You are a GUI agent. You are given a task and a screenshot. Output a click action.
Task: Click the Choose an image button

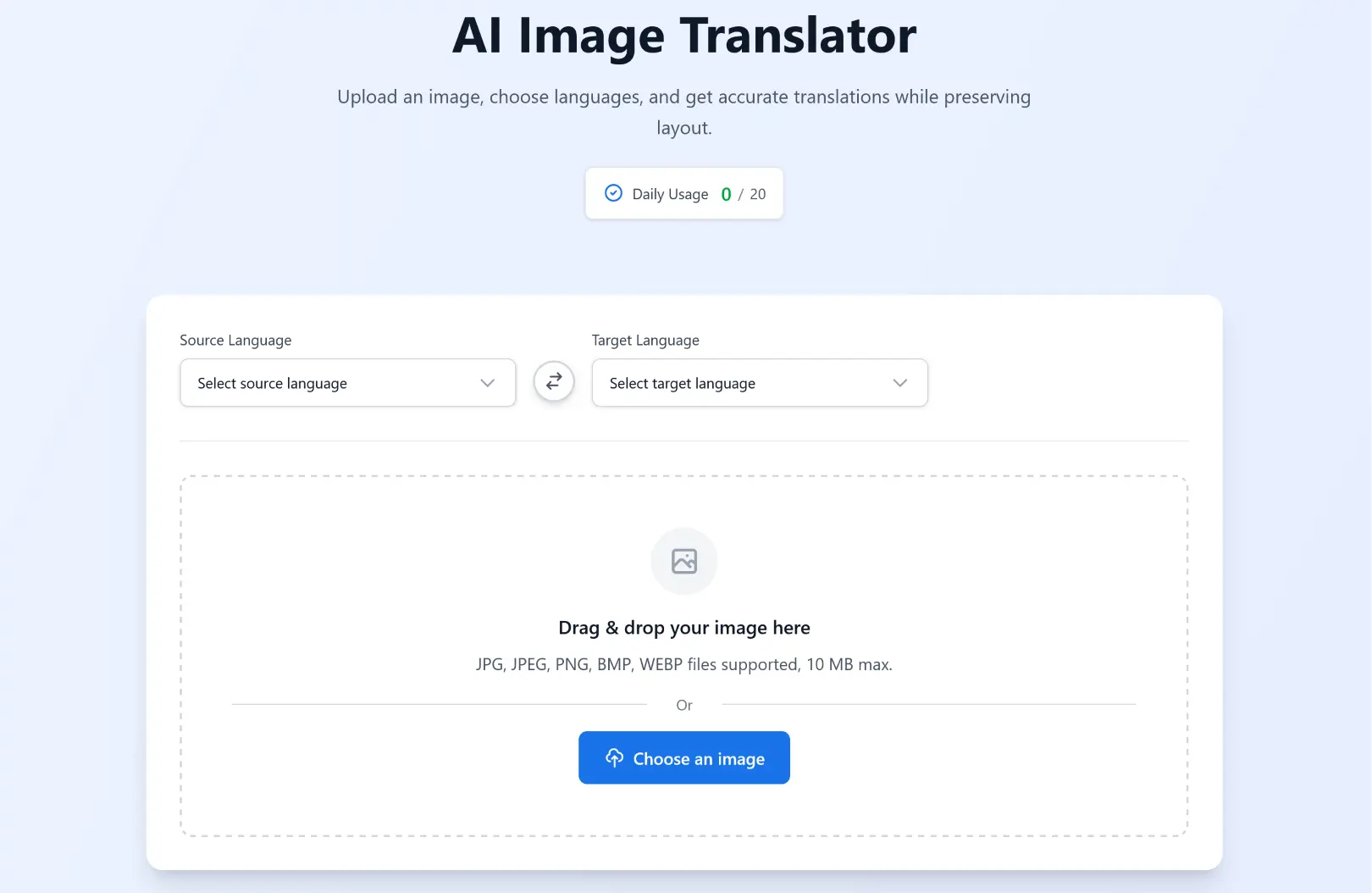click(x=684, y=757)
